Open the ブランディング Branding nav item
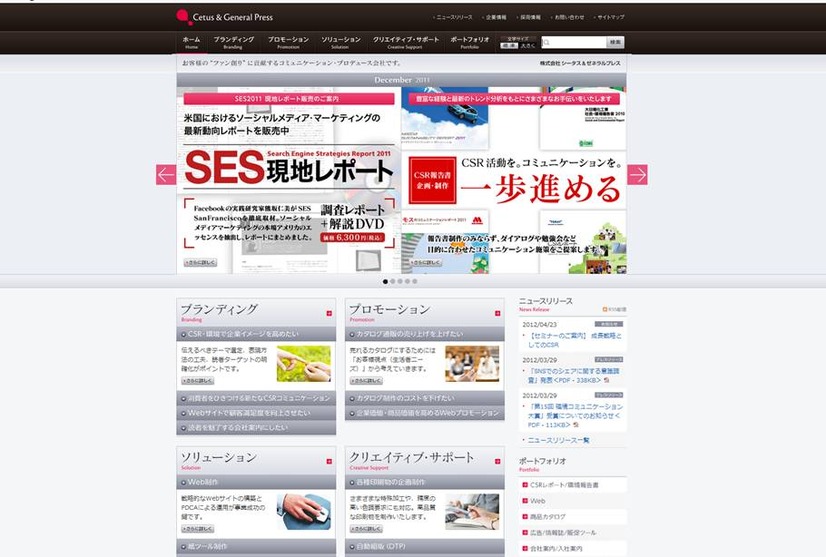 [x=233, y=43]
